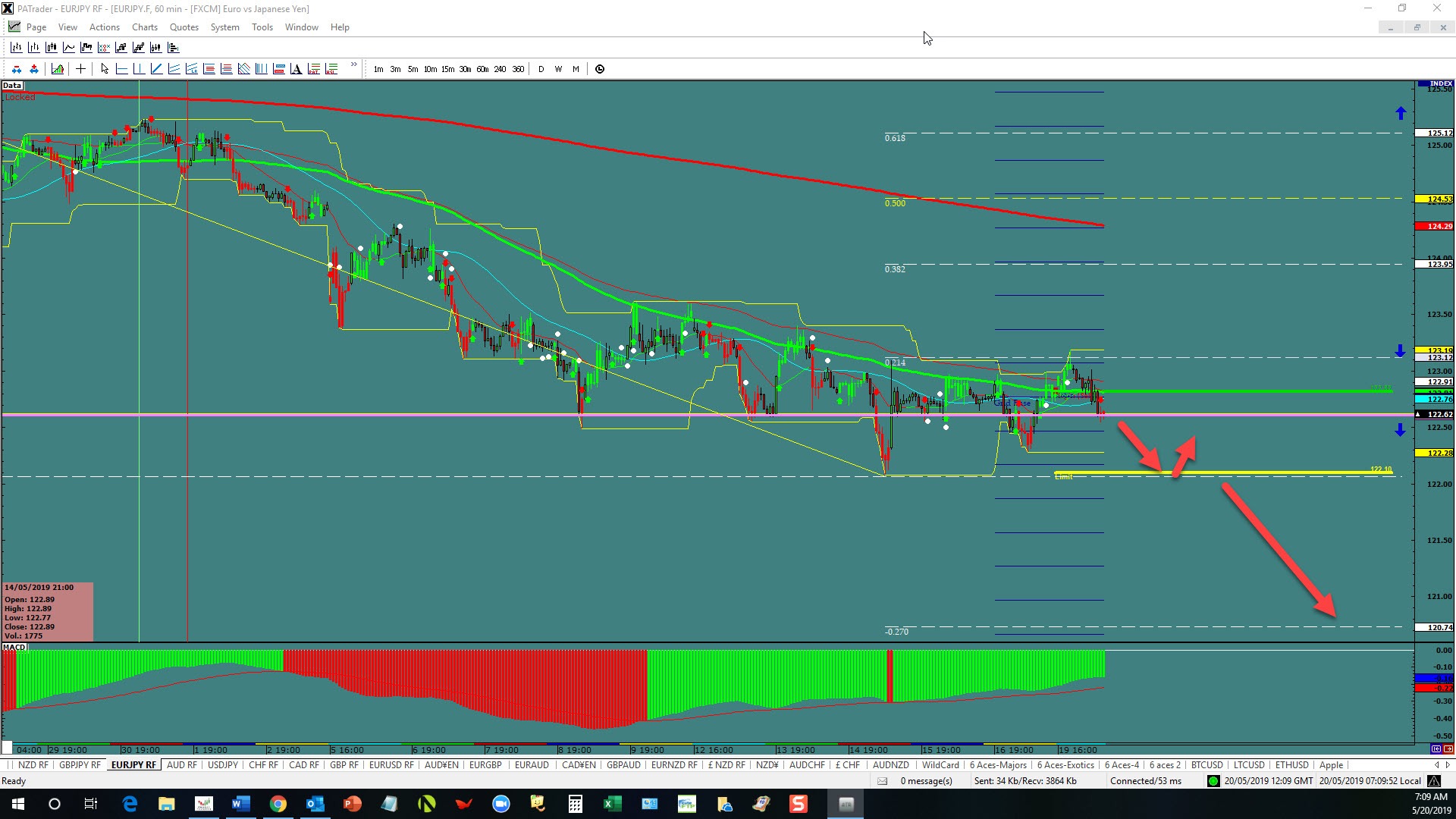This screenshot has width=1456, height=819.
Task: Switch to the GBPJPY RF tab
Action: tap(80, 765)
